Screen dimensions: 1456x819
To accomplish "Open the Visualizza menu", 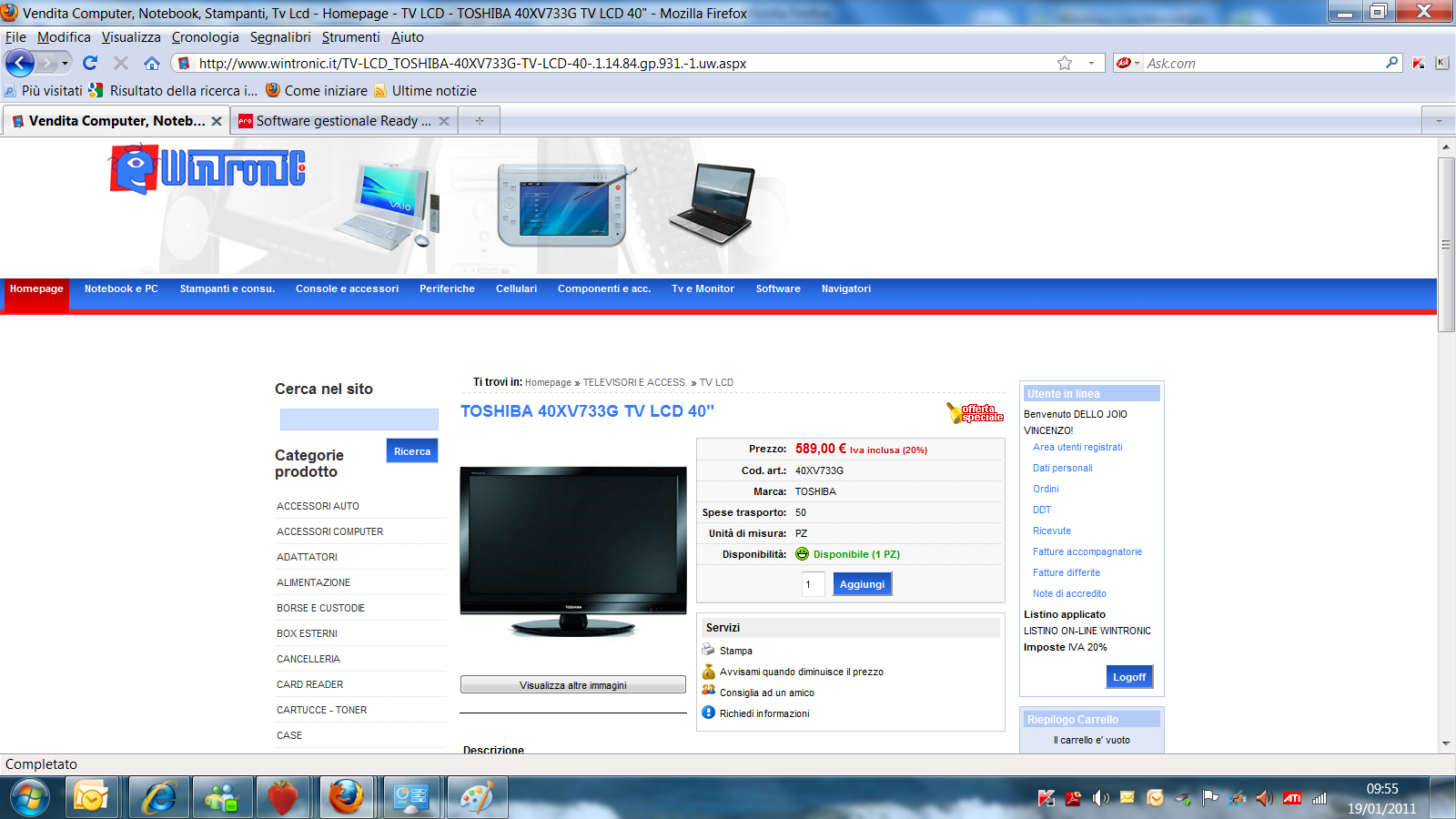I will tap(131, 37).
